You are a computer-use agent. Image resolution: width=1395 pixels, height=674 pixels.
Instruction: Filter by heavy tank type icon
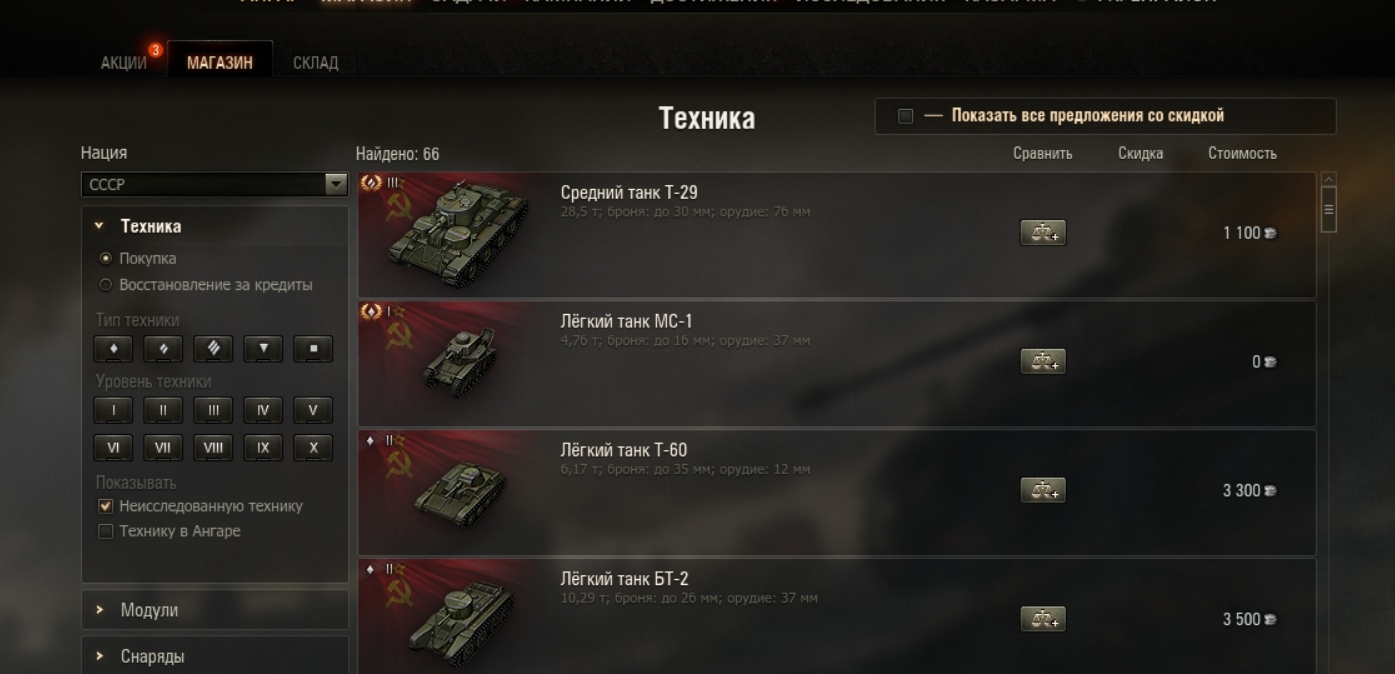[x=213, y=349]
